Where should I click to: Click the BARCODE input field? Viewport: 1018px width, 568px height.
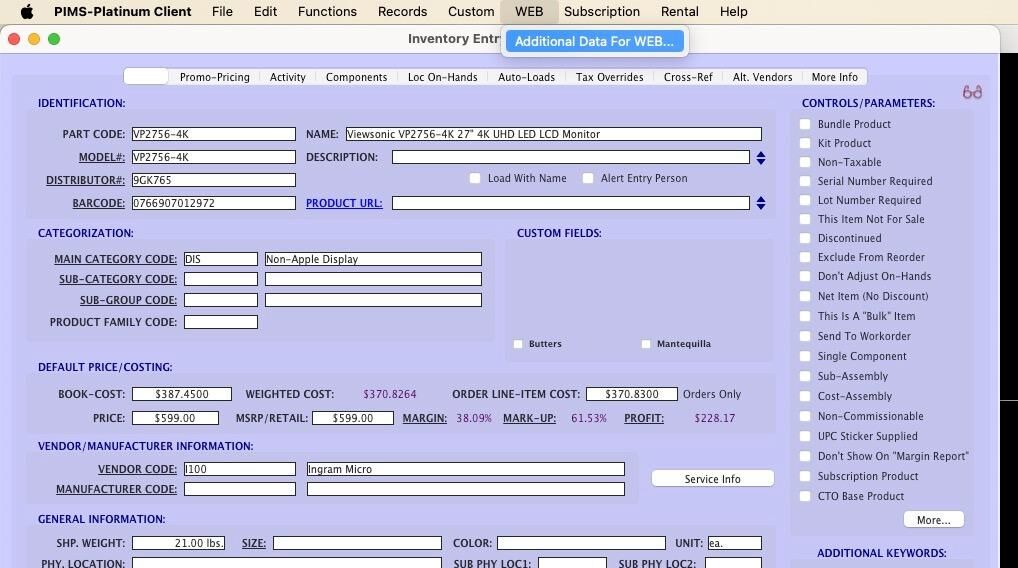pyautogui.click(x=214, y=203)
